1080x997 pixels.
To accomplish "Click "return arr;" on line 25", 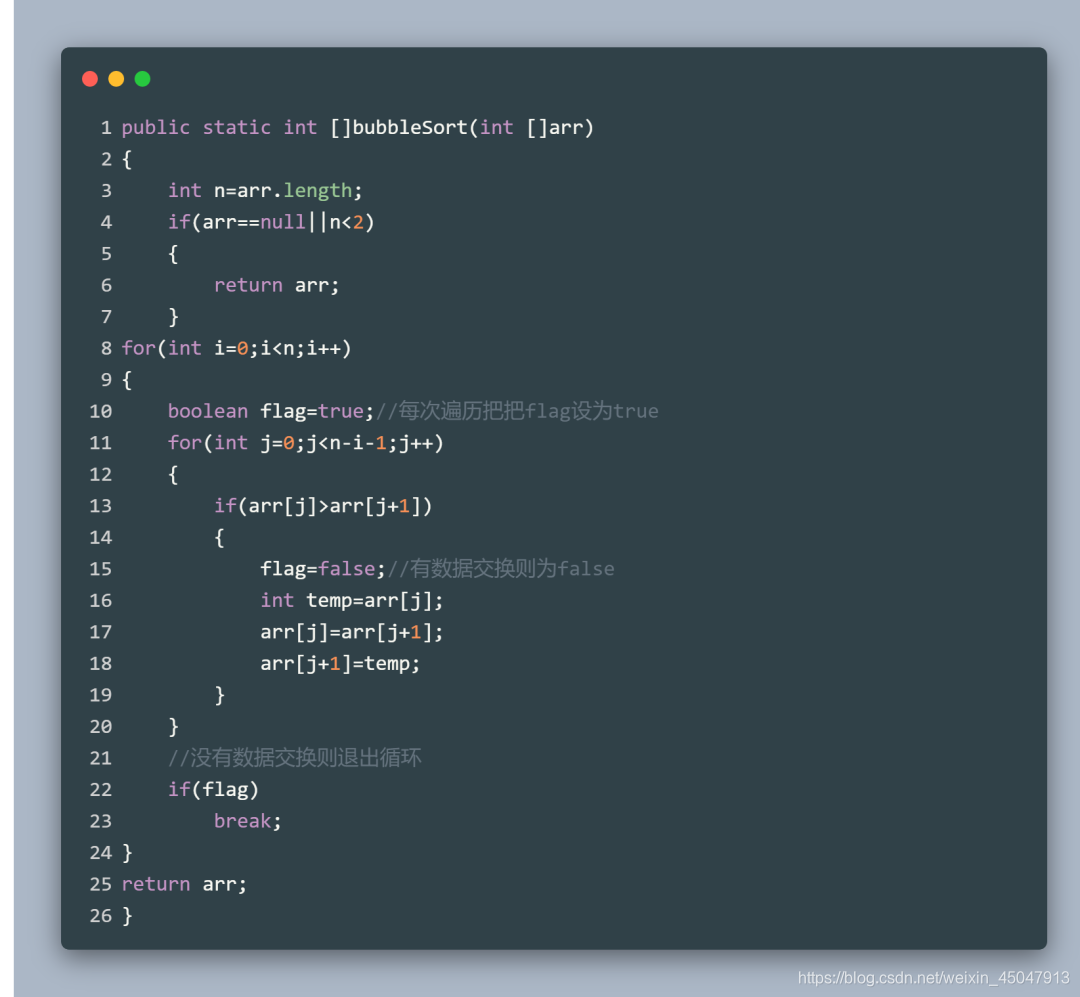I will tap(185, 885).
